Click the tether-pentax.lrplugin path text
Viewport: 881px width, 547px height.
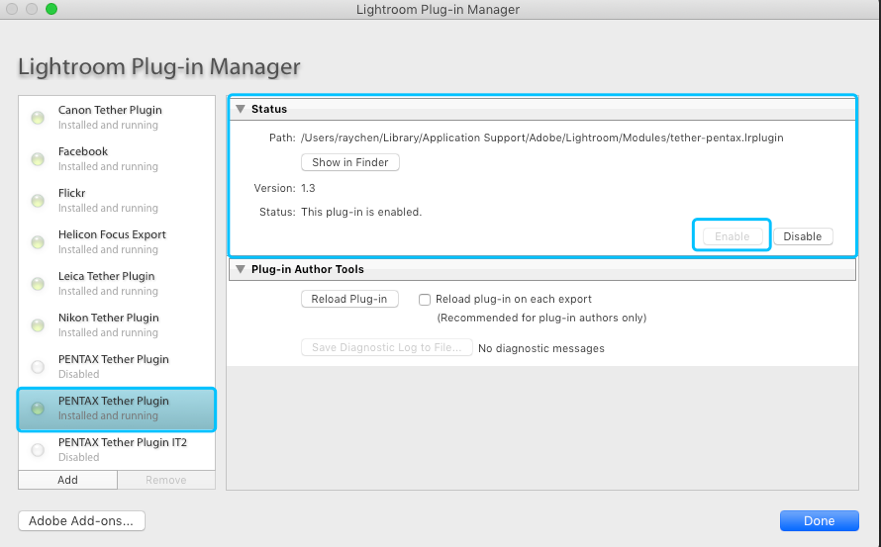(542, 138)
